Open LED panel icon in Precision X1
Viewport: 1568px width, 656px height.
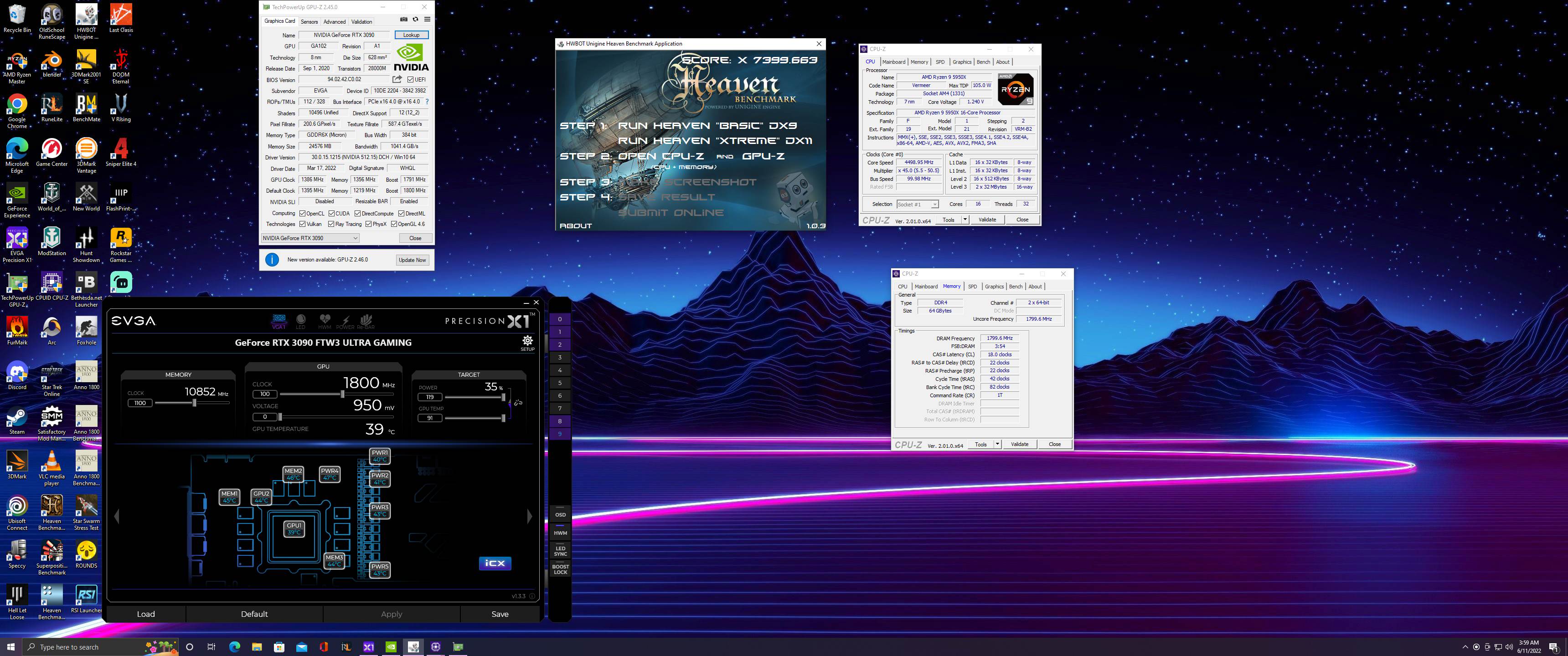(301, 321)
